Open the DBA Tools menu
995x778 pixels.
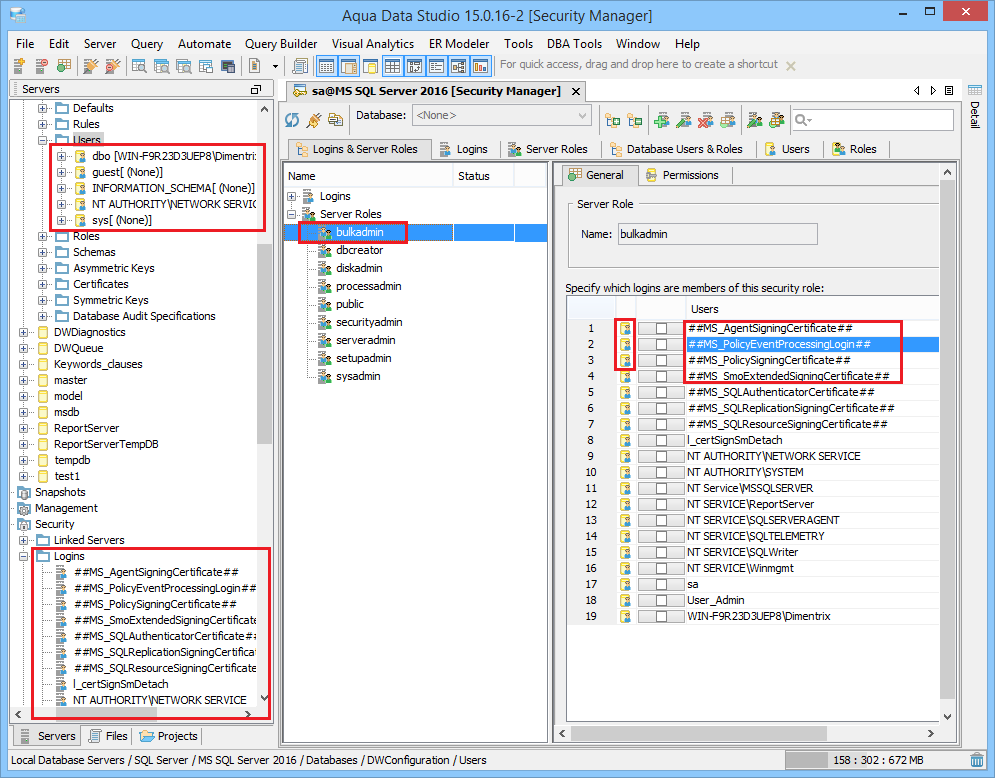coord(574,44)
